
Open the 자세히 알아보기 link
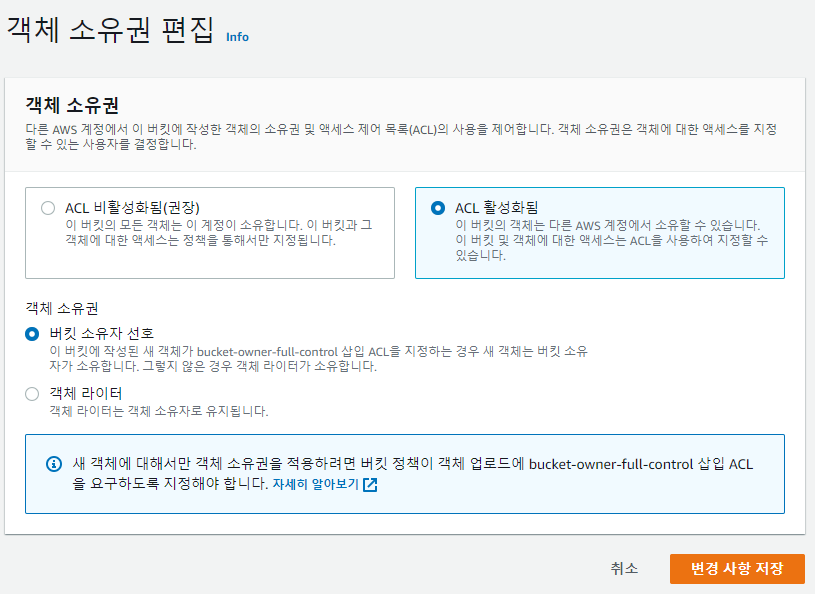[x=316, y=484]
